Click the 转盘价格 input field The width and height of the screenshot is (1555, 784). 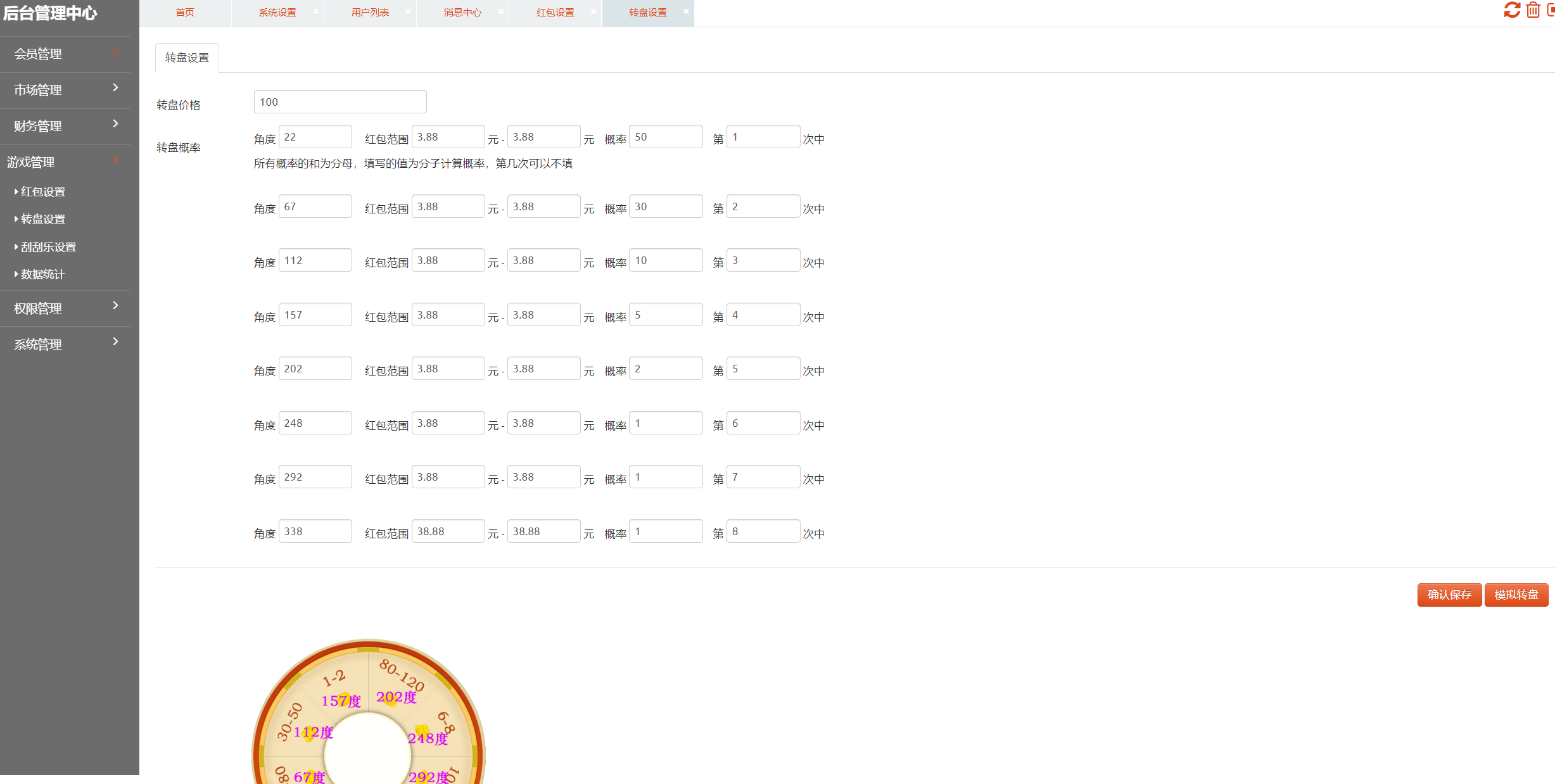[x=340, y=102]
